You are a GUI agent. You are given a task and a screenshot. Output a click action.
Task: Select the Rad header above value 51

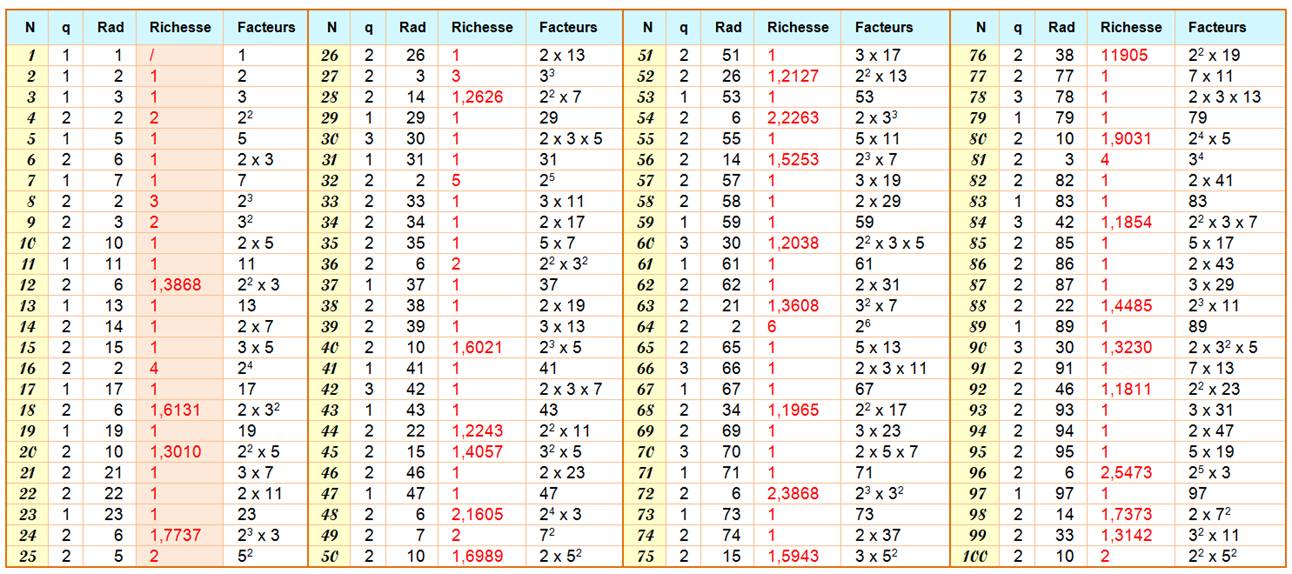[729, 27]
